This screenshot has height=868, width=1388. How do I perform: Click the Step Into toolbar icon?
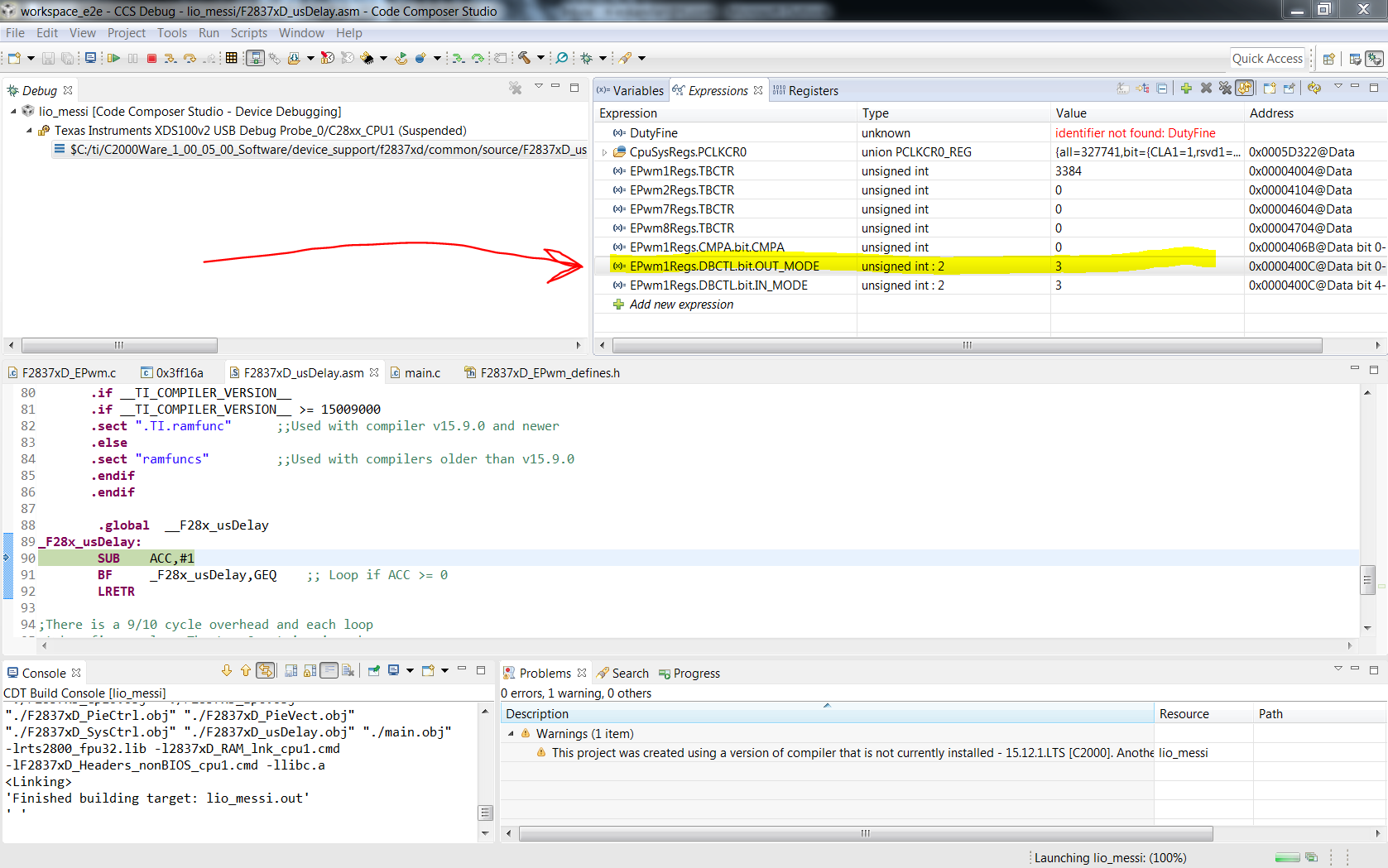[x=170, y=58]
